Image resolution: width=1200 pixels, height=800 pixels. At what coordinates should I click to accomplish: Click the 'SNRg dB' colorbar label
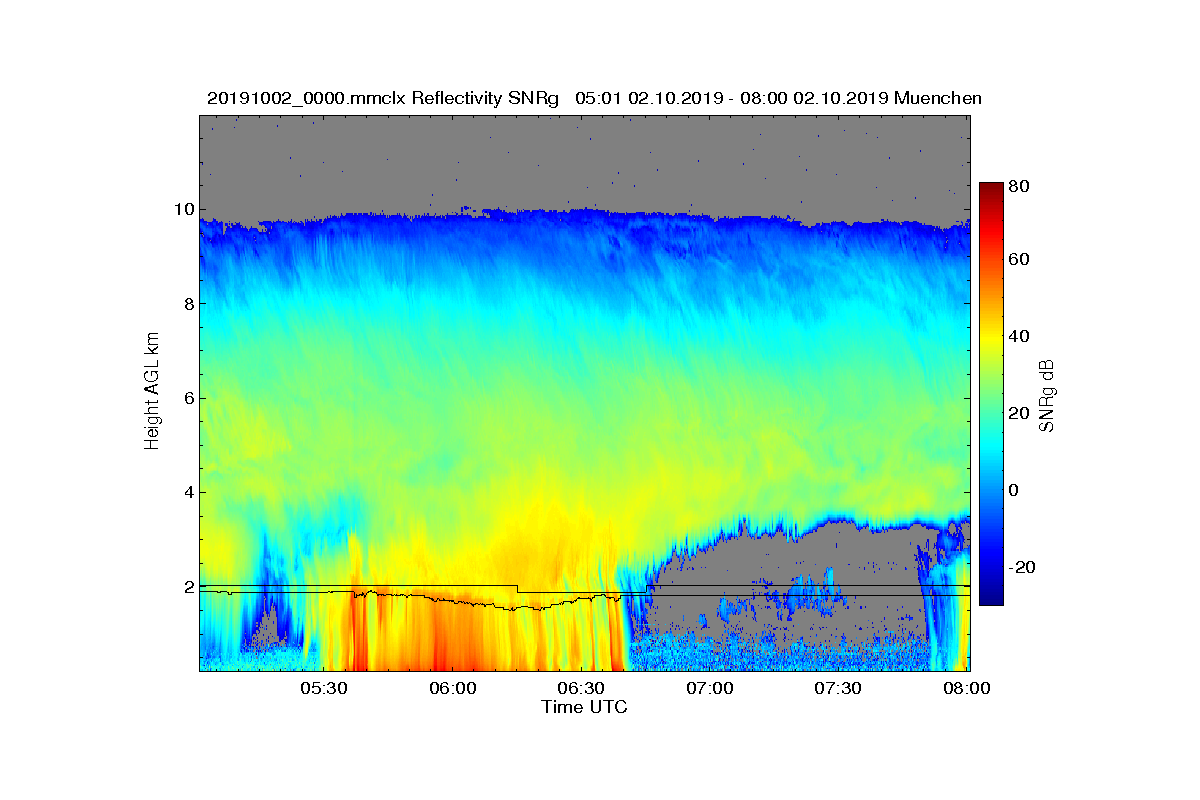(1047, 396)
